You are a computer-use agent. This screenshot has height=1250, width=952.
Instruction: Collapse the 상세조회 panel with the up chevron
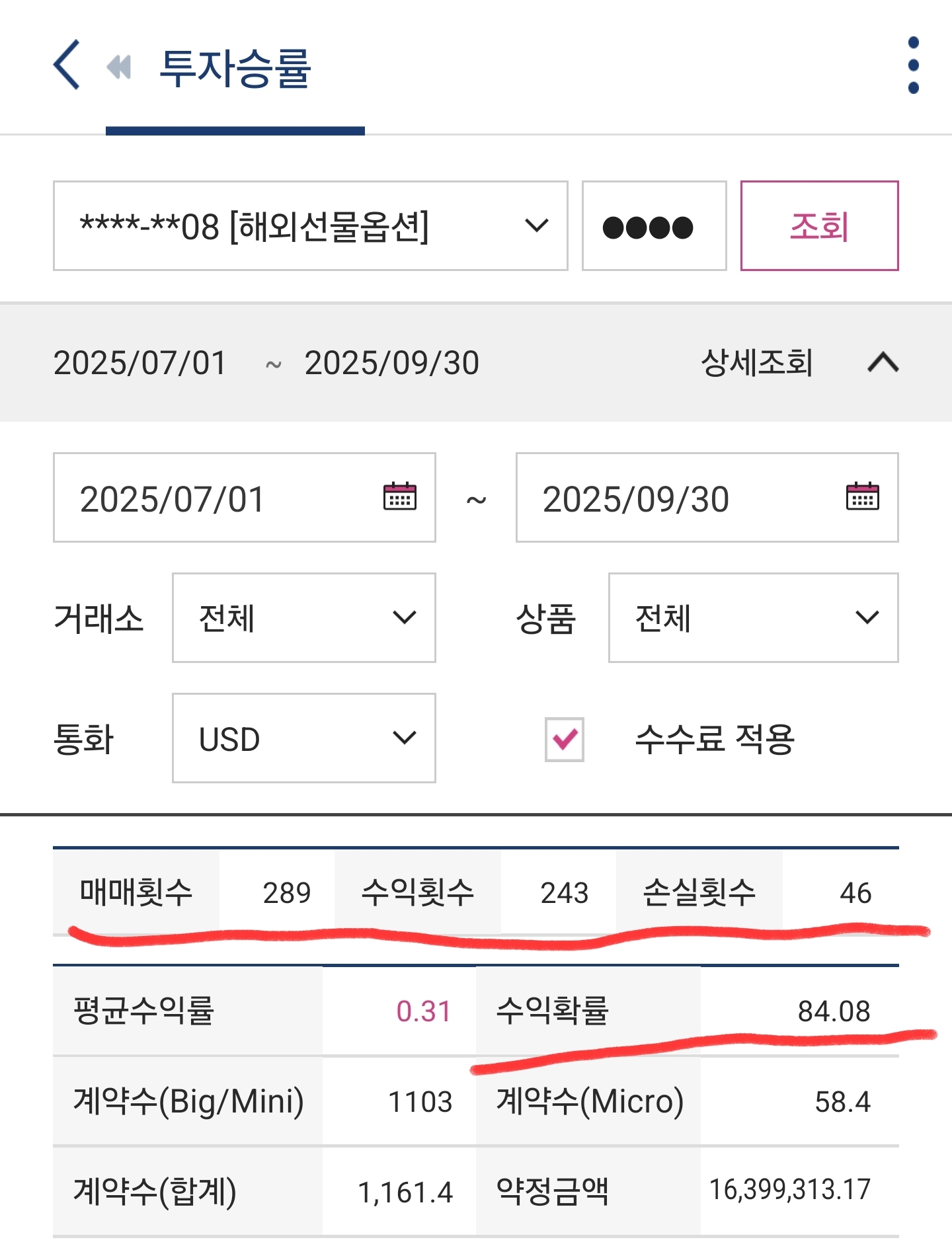coord(883,362)
